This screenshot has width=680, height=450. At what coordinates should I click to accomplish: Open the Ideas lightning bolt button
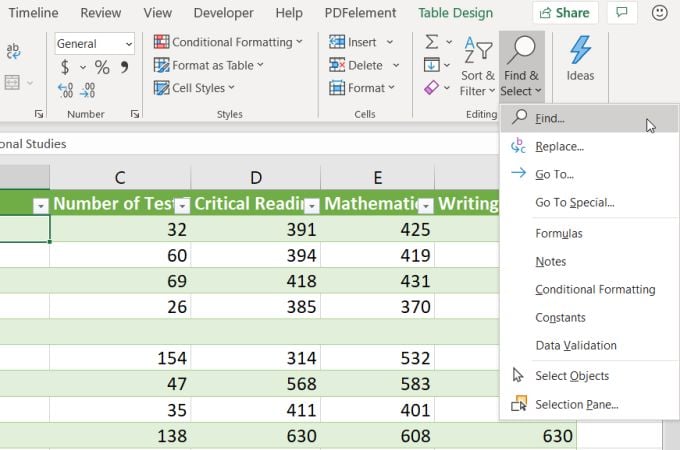[580, 60]
